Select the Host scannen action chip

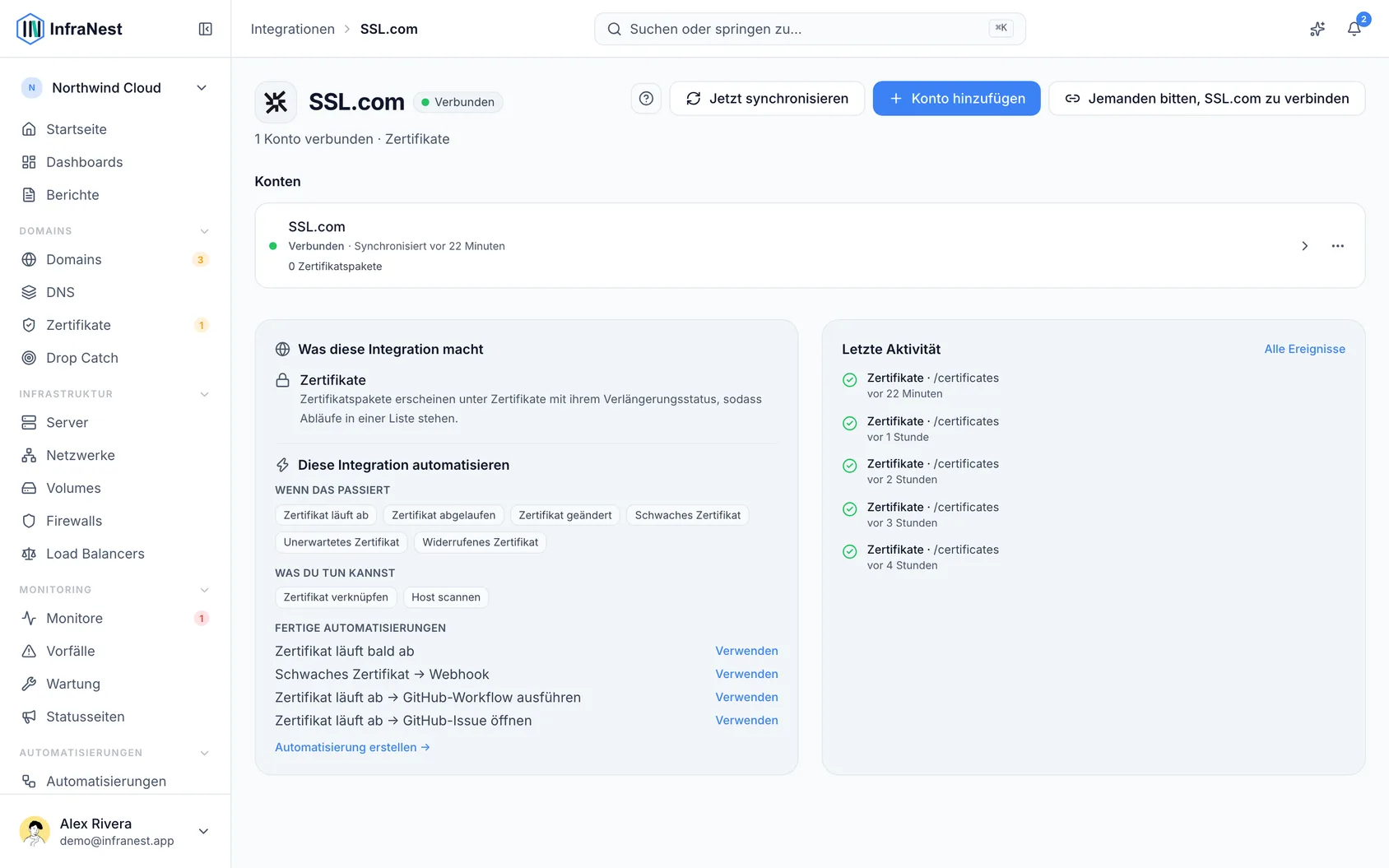click(x=446, y=597)
